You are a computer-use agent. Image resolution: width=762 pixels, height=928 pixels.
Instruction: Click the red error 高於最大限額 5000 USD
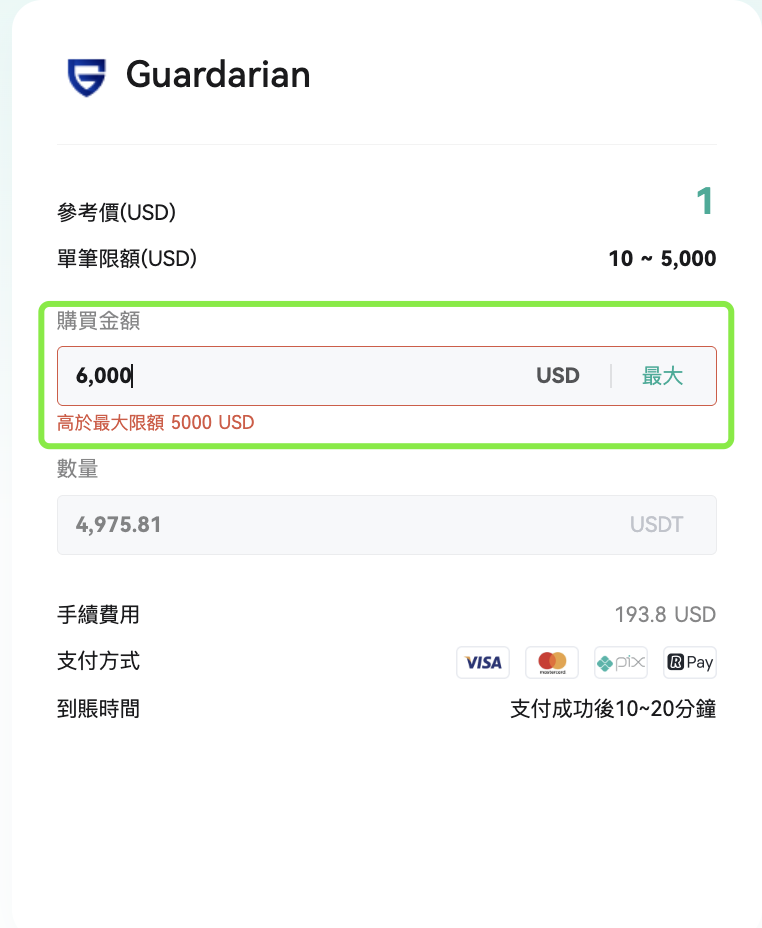(x=156, y=423)
